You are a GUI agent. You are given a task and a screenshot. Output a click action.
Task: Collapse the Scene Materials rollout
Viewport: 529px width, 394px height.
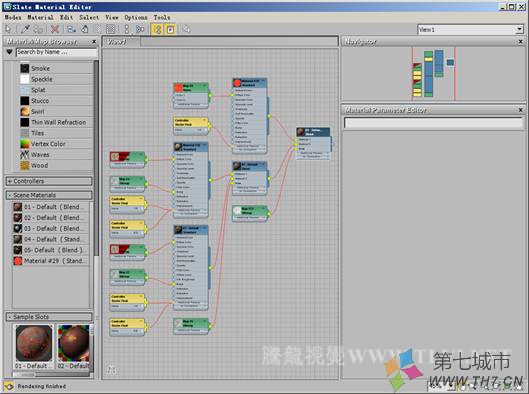point(49,195)
